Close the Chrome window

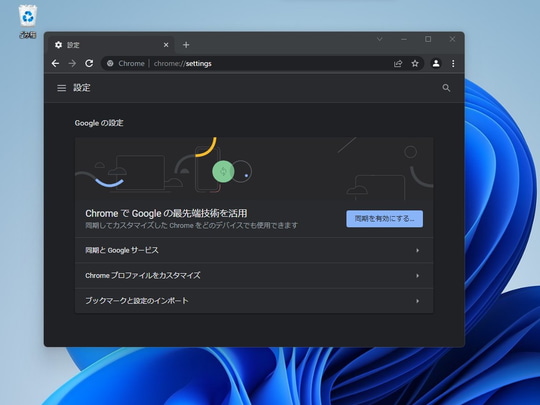452,39
